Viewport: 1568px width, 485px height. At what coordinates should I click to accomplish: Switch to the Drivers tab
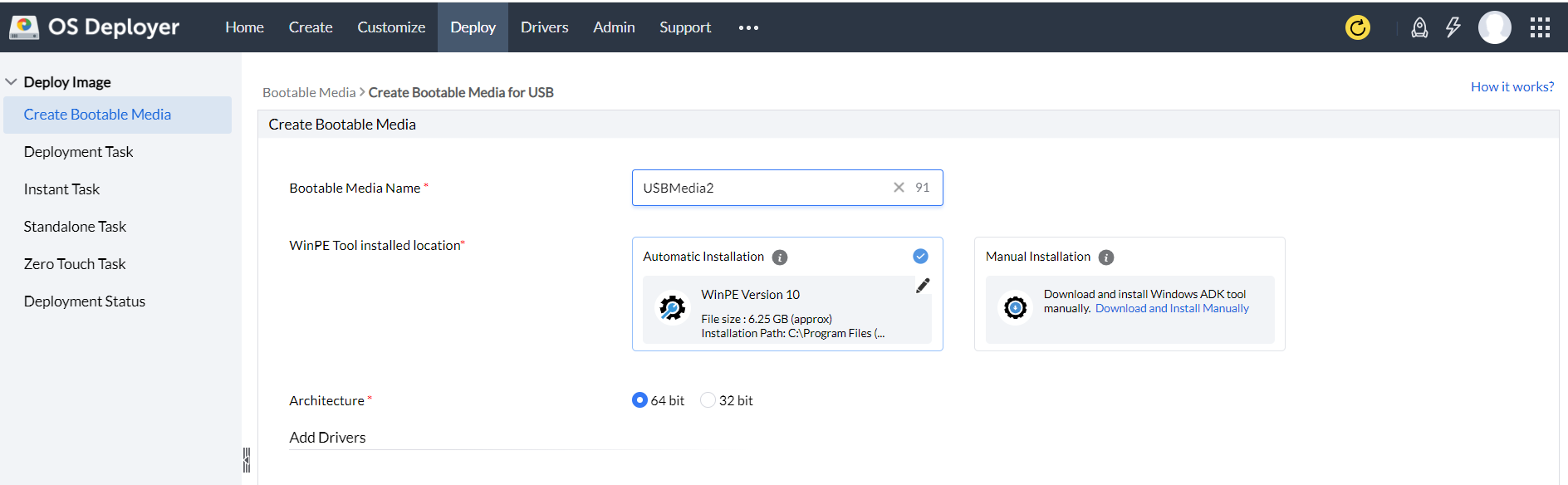[x=544, y=27]
